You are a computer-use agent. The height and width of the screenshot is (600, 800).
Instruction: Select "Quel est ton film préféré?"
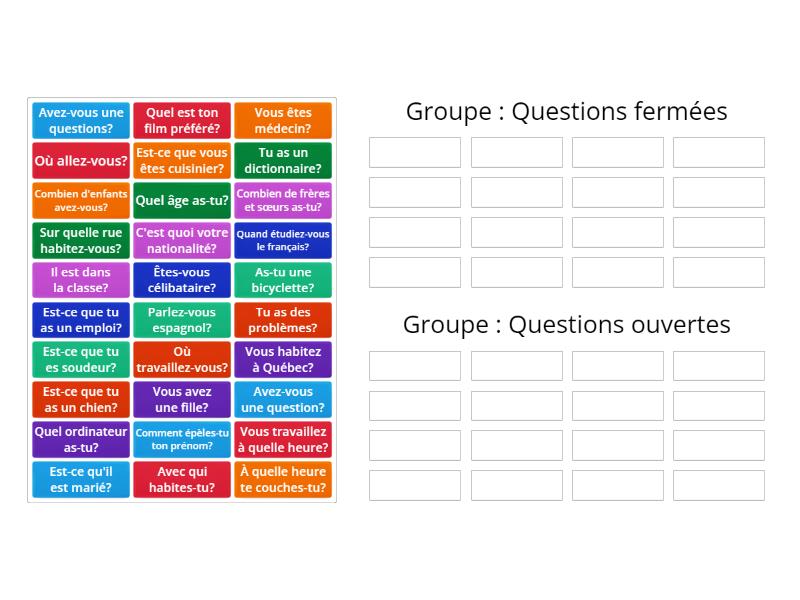pos(182,120)
